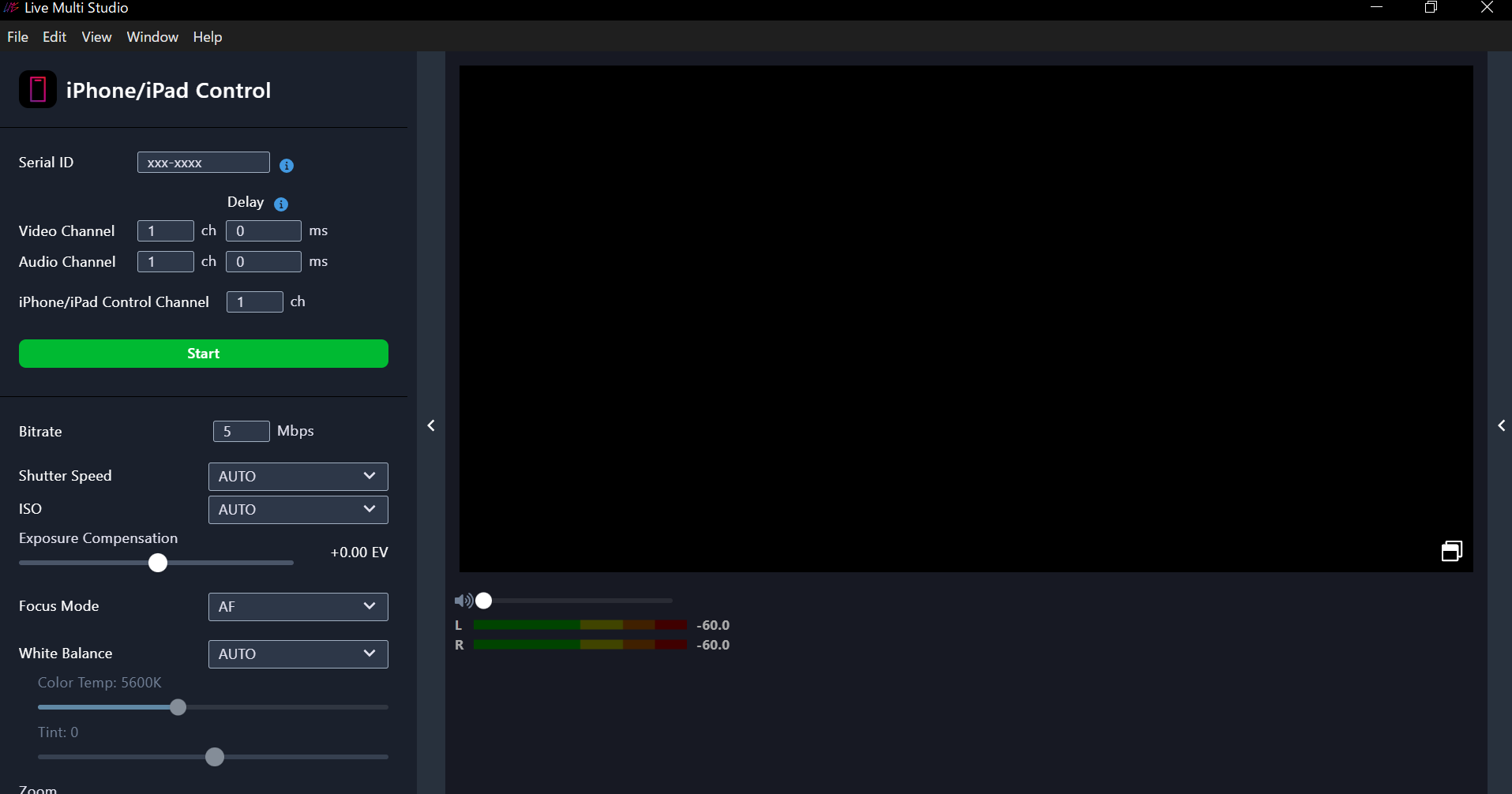Click the iPhone/iPad Control phone icon
The image size is (1512, 794).
click(37, 89)
